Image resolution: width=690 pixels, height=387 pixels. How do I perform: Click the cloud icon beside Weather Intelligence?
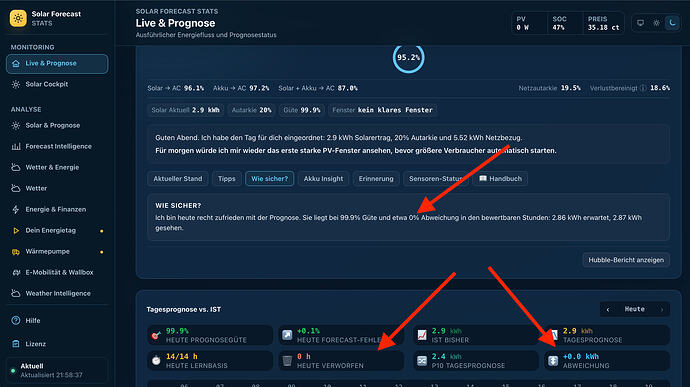16,293
